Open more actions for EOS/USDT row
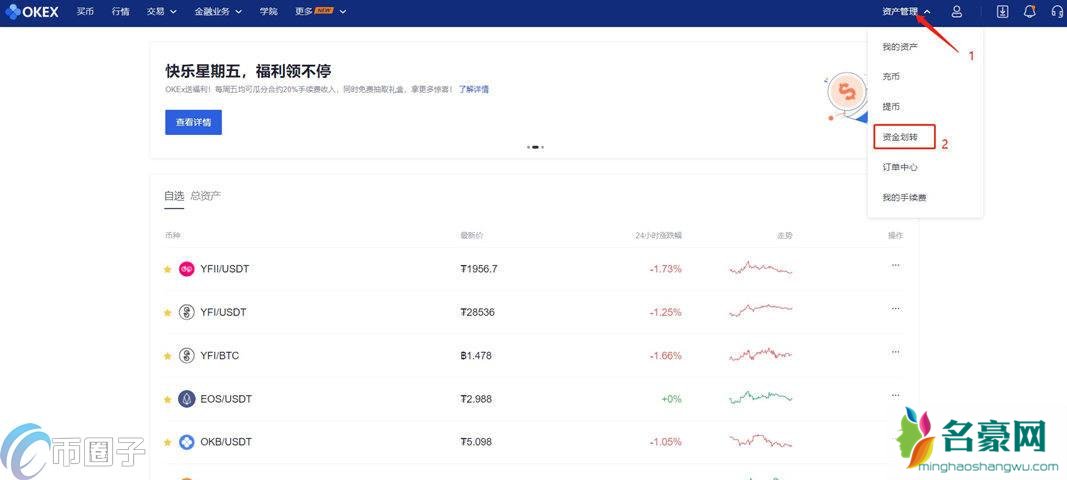The width and height of the screenshot is (1067, 480). point(896,395)
